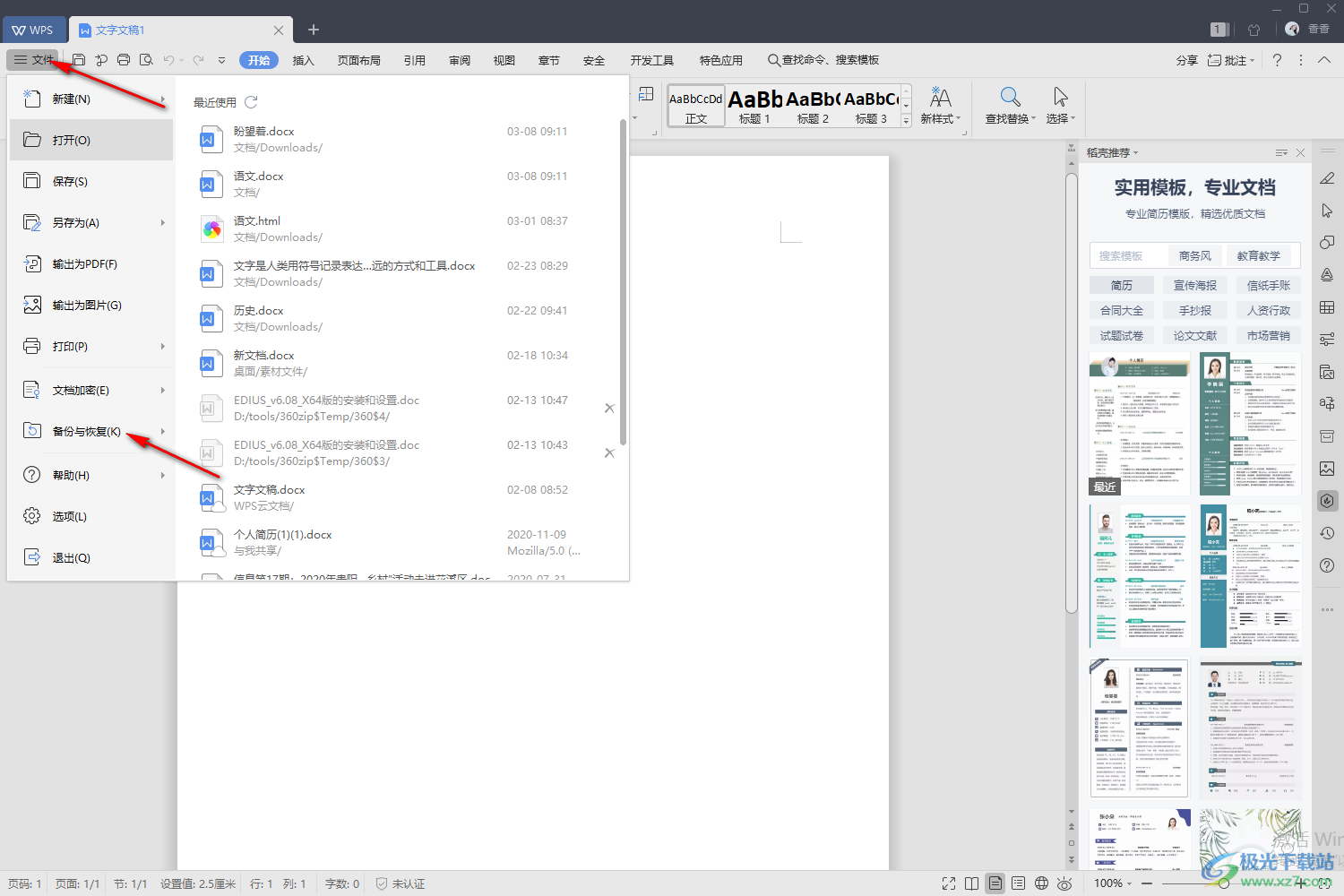The image size is (1344, 896).
Task: Switch to reading layout view icon
Action: click(x=972, y=883)
